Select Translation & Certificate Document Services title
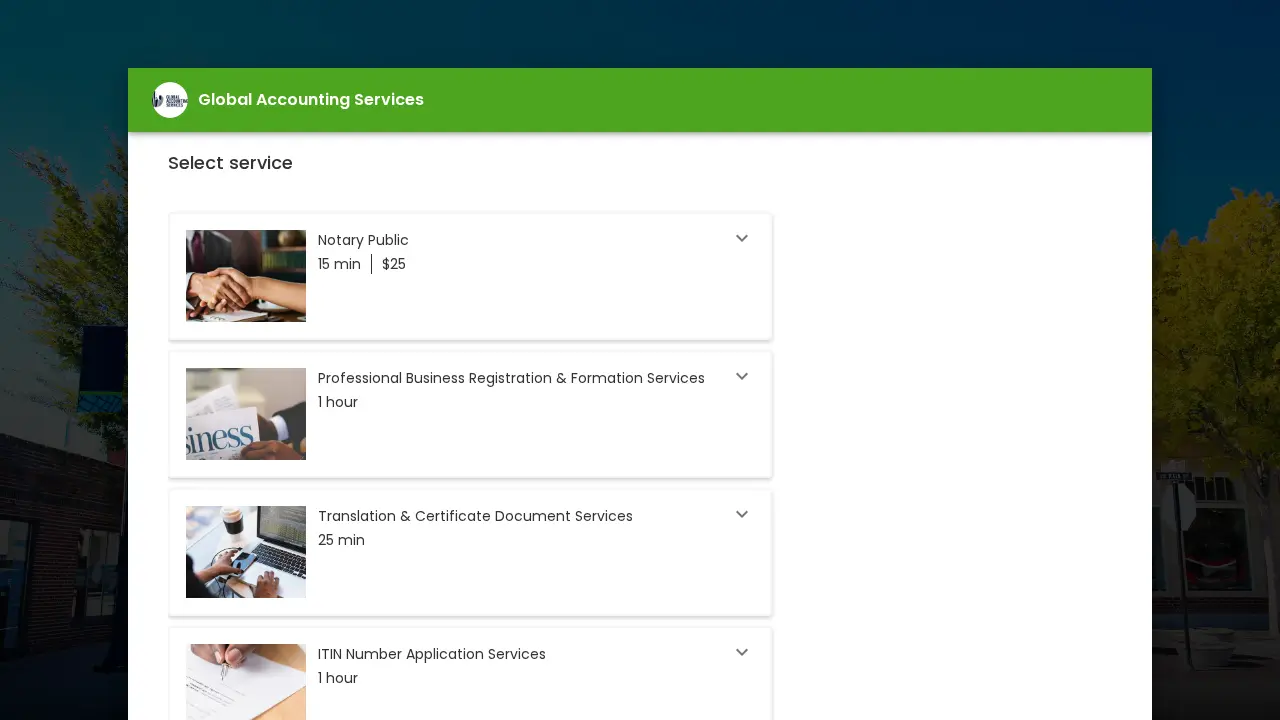1280x720 pixels. pyautogui.click(x=475, y=516)
